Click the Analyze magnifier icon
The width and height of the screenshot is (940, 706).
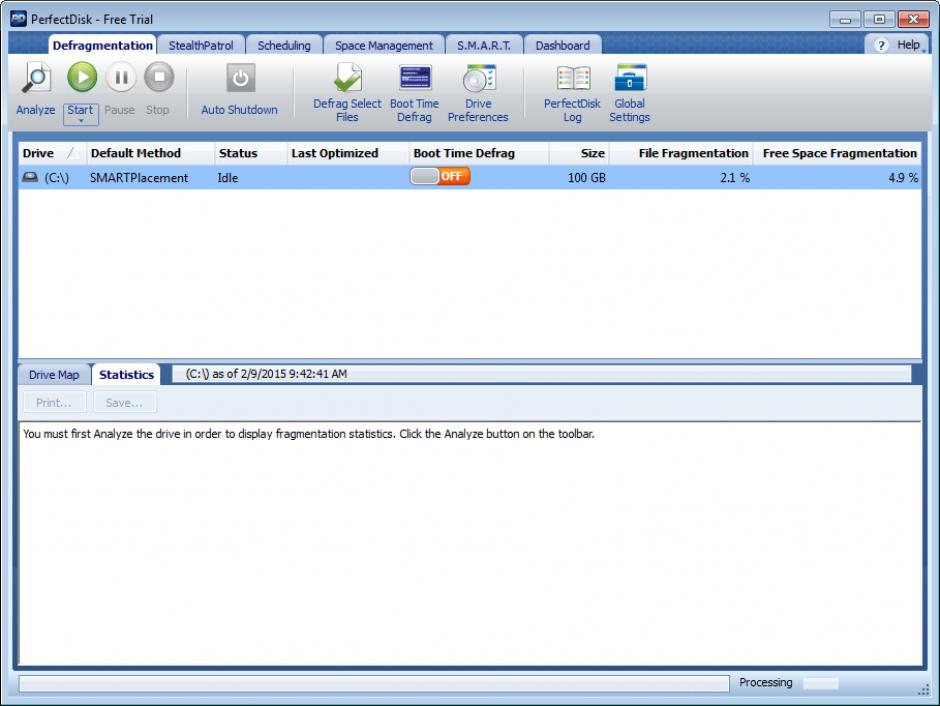(36, 78)
